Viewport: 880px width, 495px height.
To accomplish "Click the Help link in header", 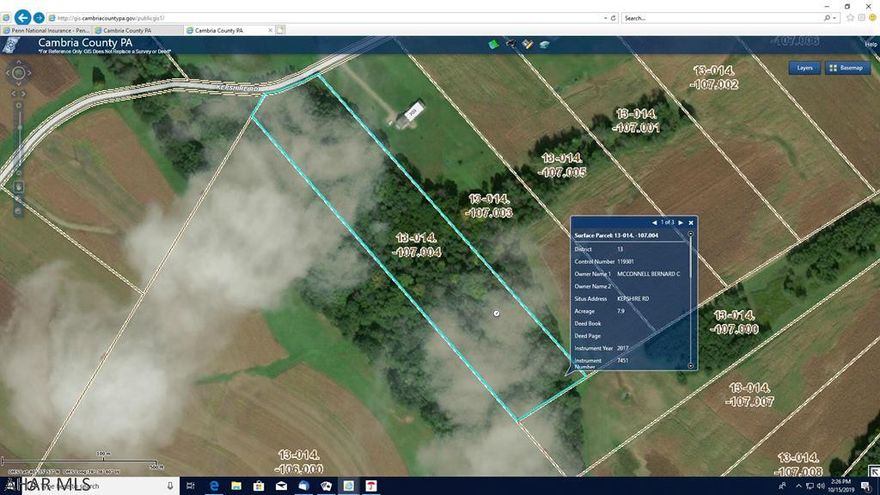I will tap(869, 44).
